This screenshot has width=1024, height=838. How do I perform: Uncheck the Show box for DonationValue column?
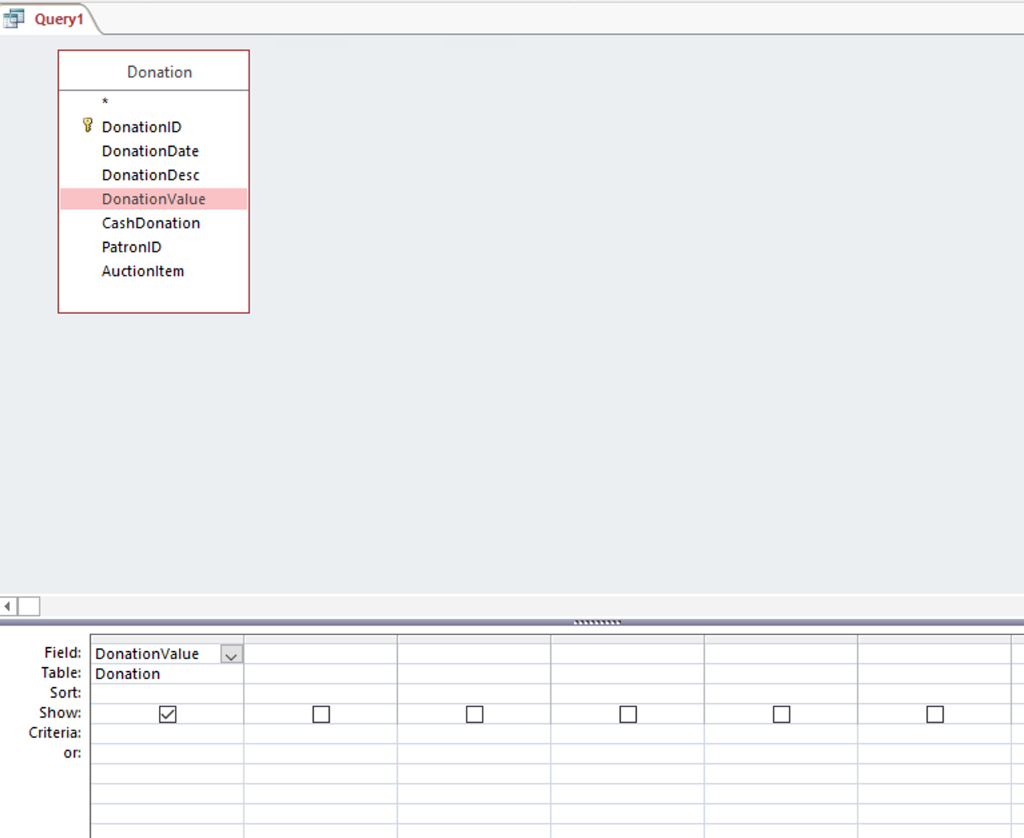[x=168, y=715]
